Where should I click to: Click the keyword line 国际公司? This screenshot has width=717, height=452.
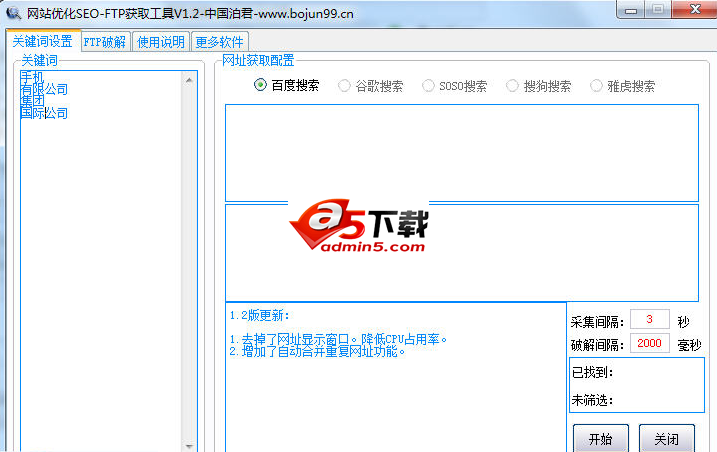44,113
